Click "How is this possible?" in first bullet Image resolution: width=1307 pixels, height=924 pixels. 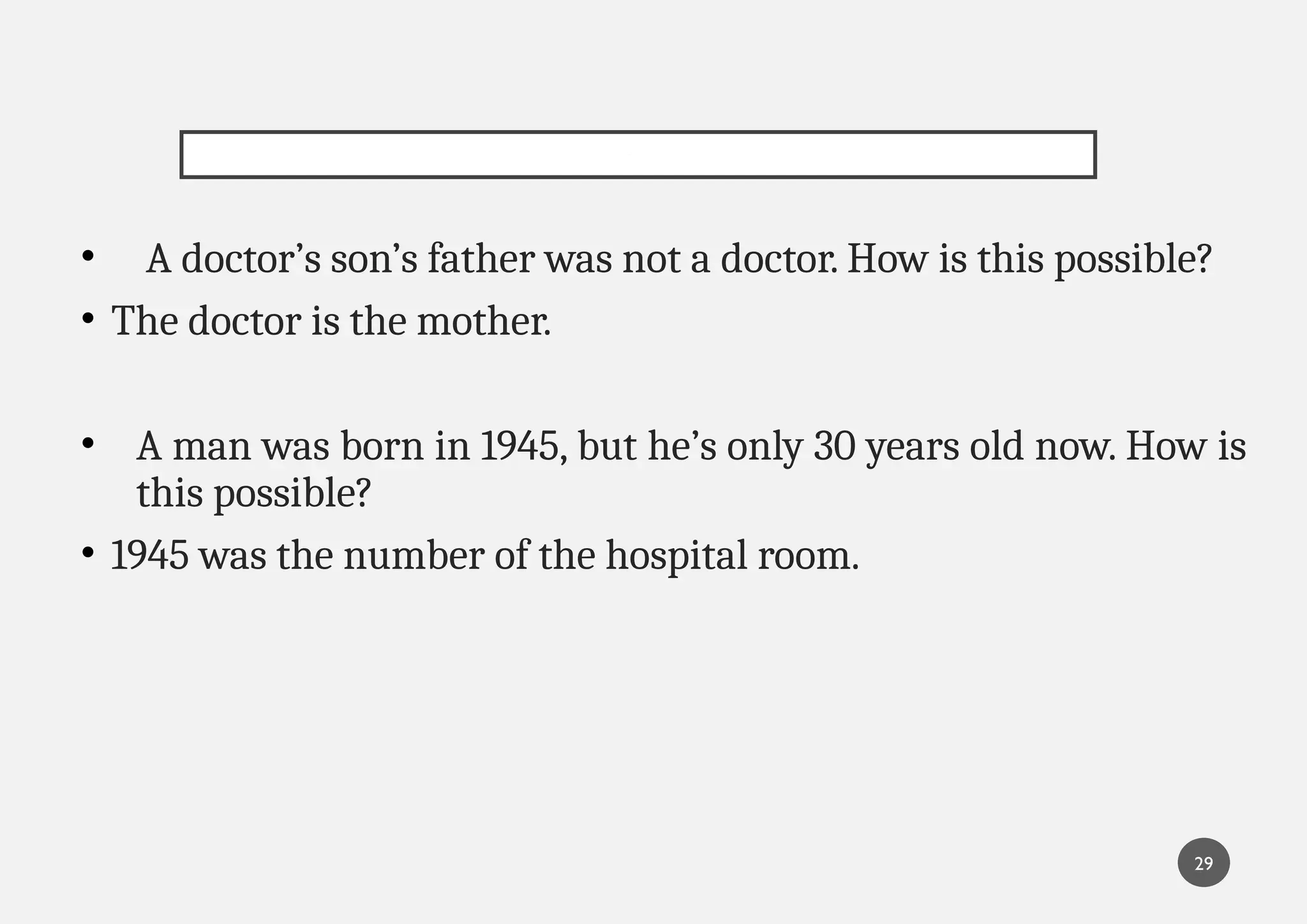click(1029, 260)
